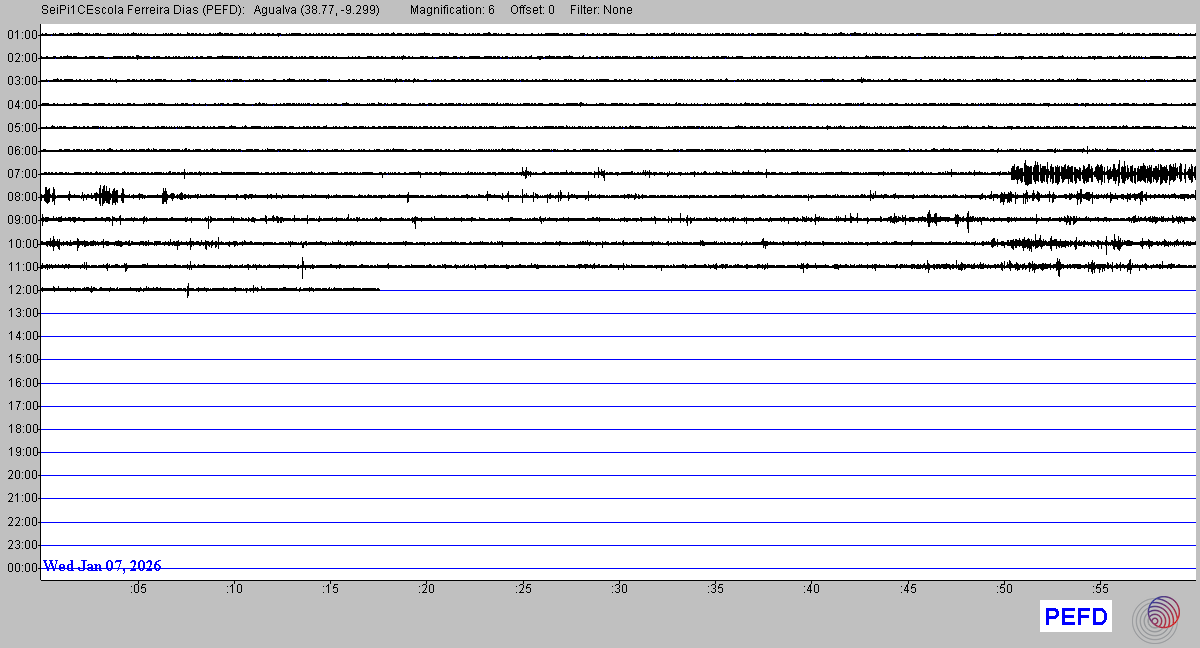Click the :30 minute axis marker

tap(620, 589)
